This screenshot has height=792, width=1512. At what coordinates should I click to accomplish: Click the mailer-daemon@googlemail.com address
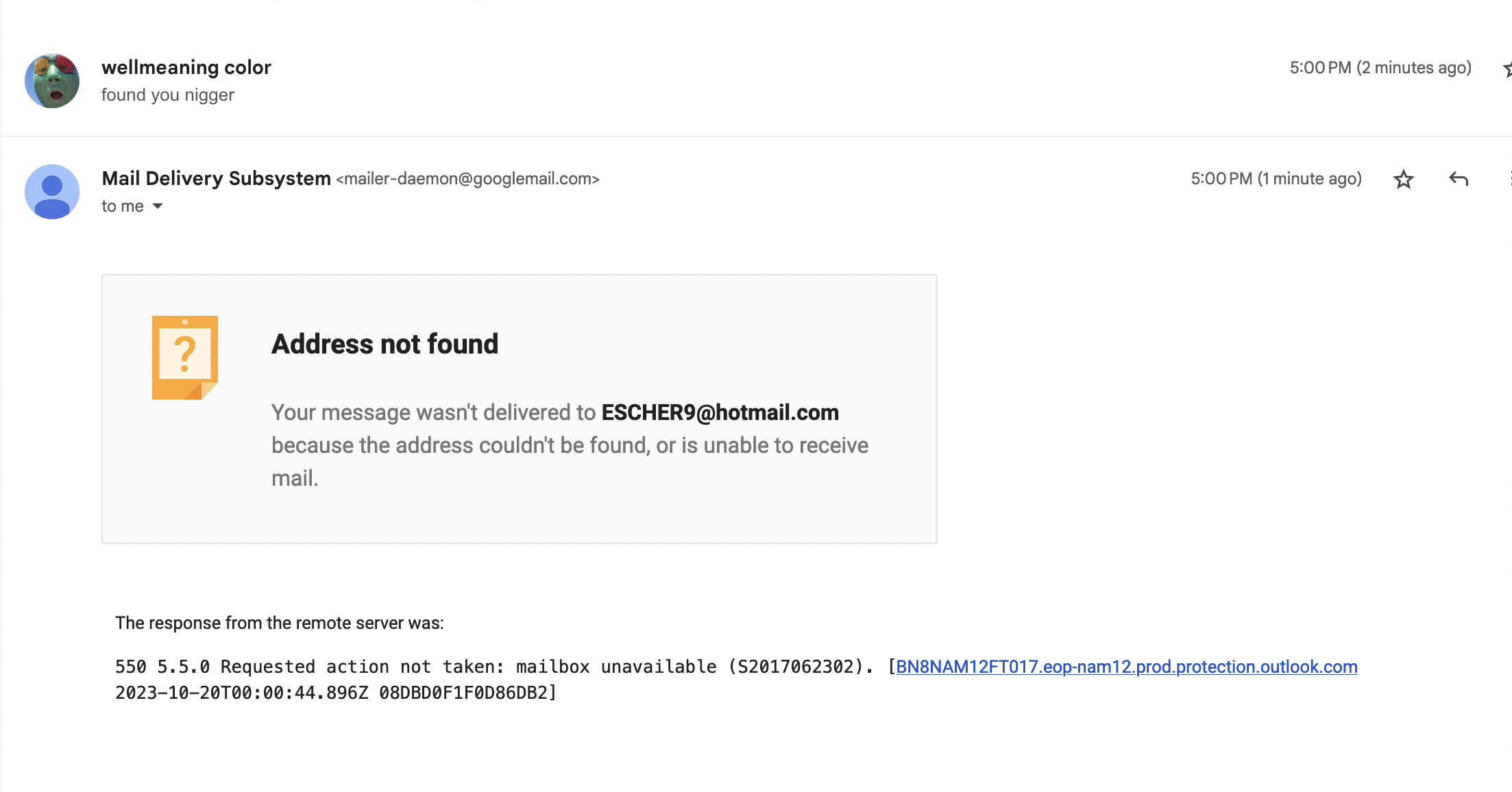[x=467, y=179]
